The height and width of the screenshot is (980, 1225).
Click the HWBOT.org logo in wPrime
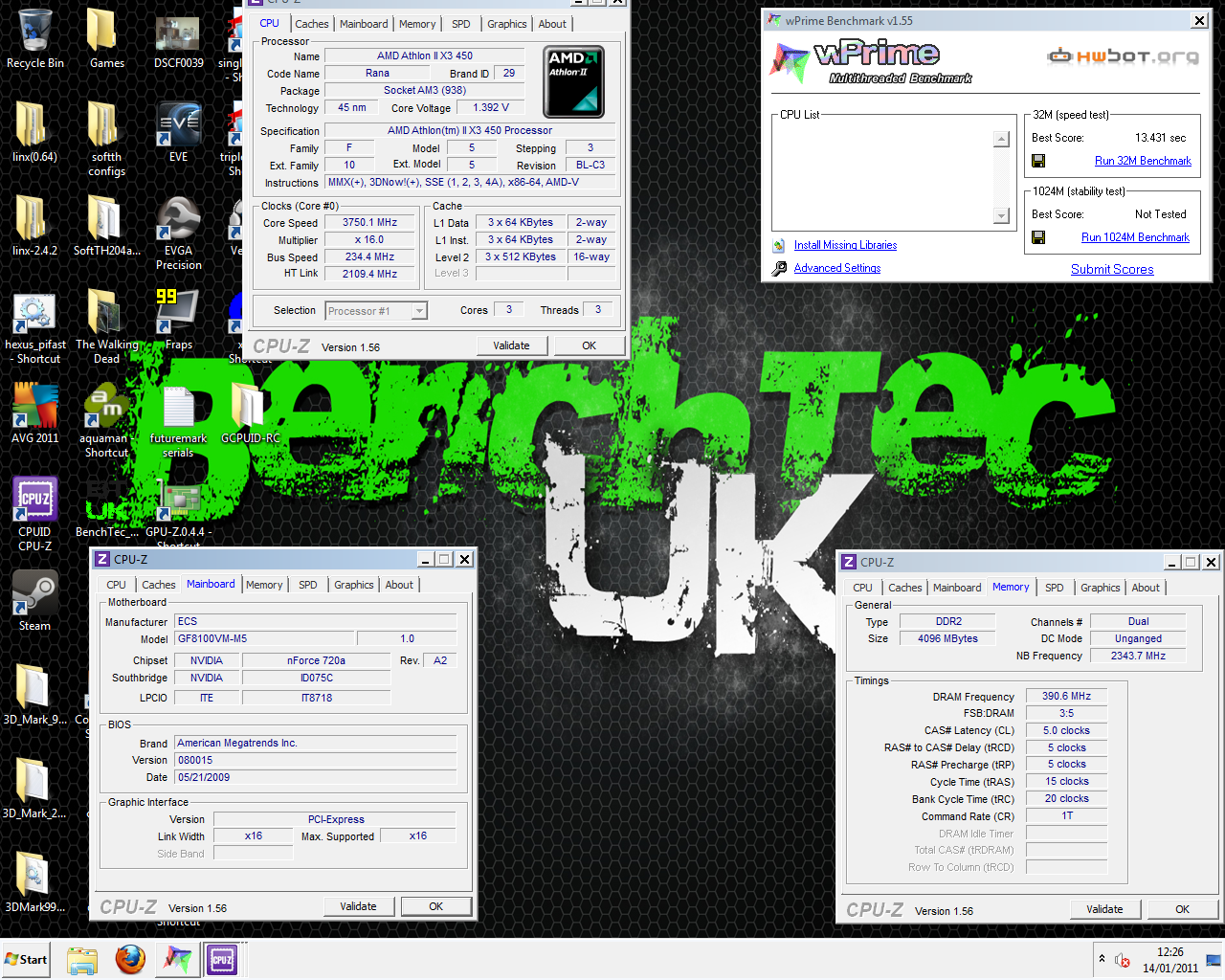tap(1123, 56)
